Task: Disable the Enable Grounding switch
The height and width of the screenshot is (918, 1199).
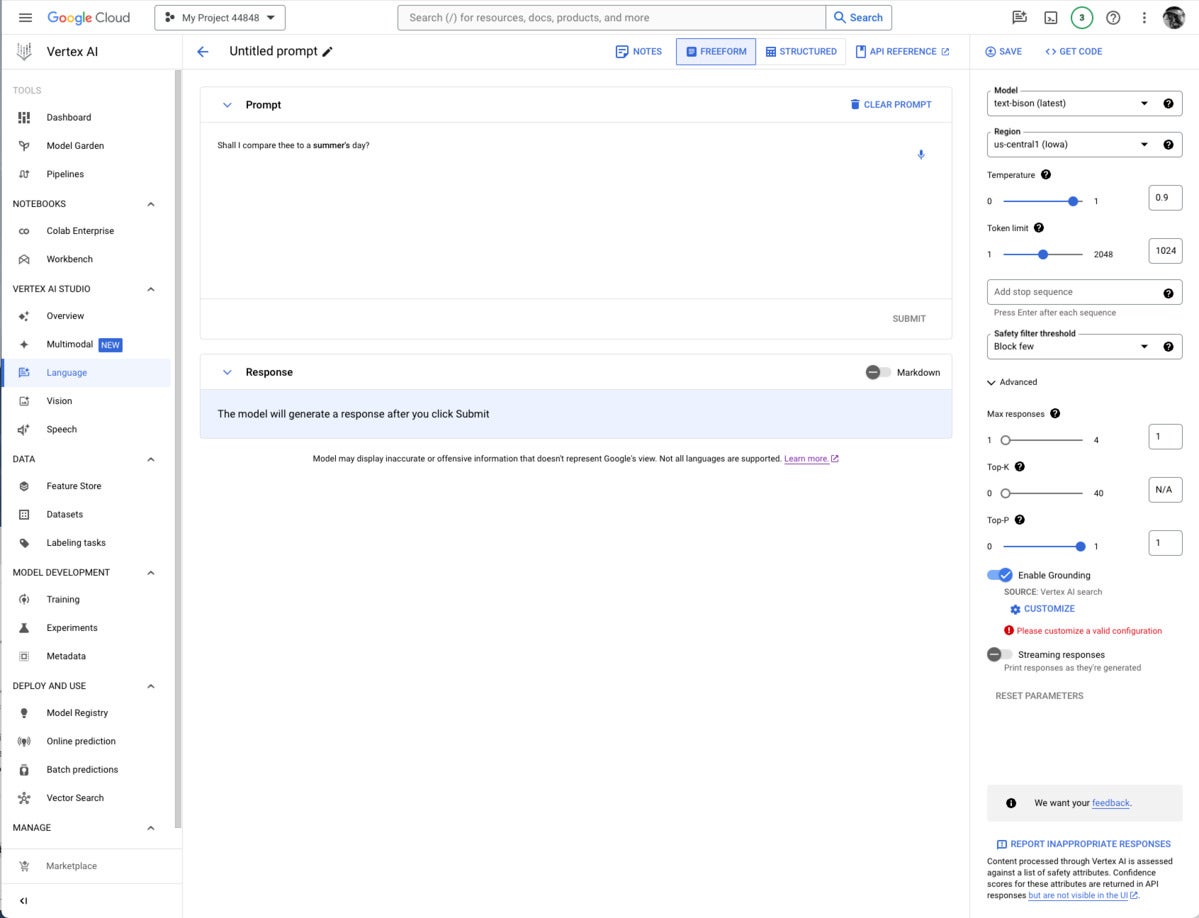Action: [x=1000, y=575]
